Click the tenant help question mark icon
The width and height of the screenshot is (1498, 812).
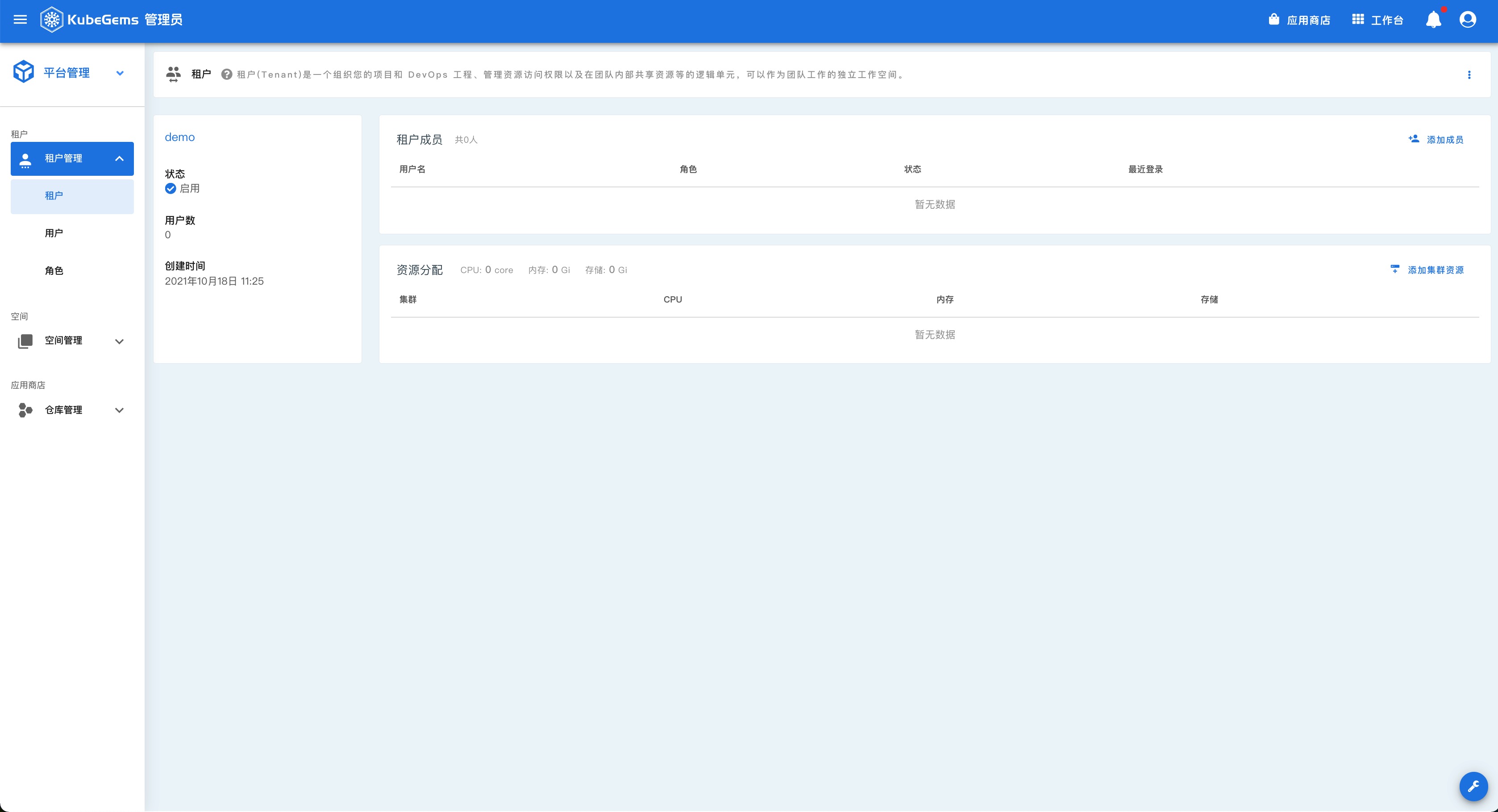[227, 75]
